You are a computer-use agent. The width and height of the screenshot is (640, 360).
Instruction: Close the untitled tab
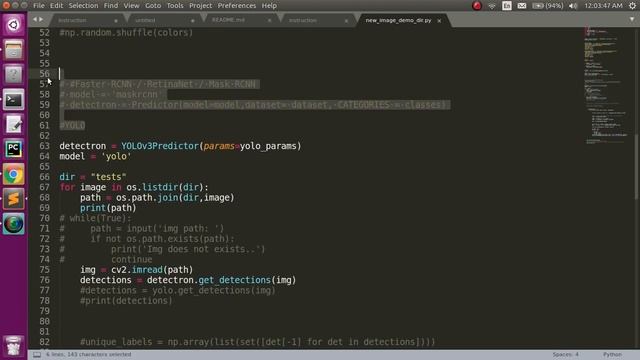[x=193, y=20]
